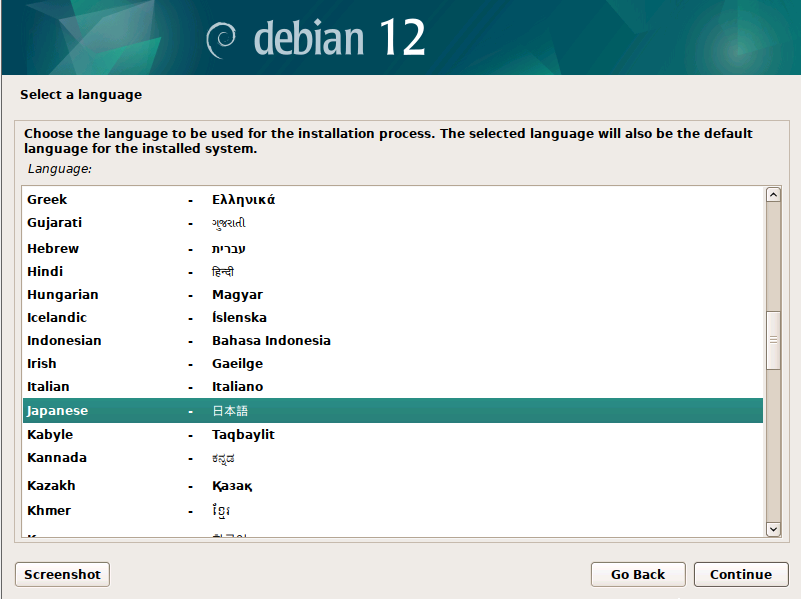Click scrollbar track above the thumb
This screenshot has height=599, width=801.
(x=773, y=256)
